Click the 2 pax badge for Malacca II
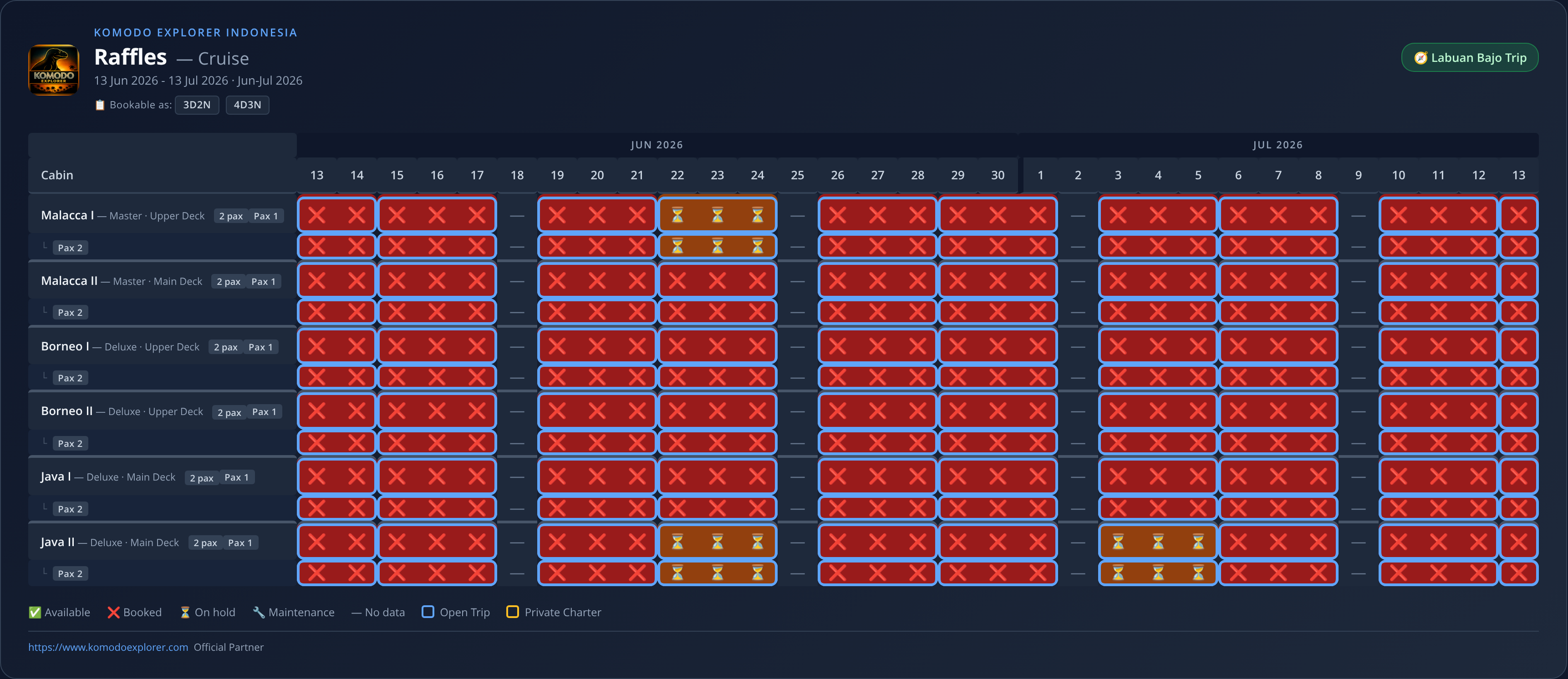Image resolution: width=1568 pixels, height=679 pixels. tap(228, 282)
